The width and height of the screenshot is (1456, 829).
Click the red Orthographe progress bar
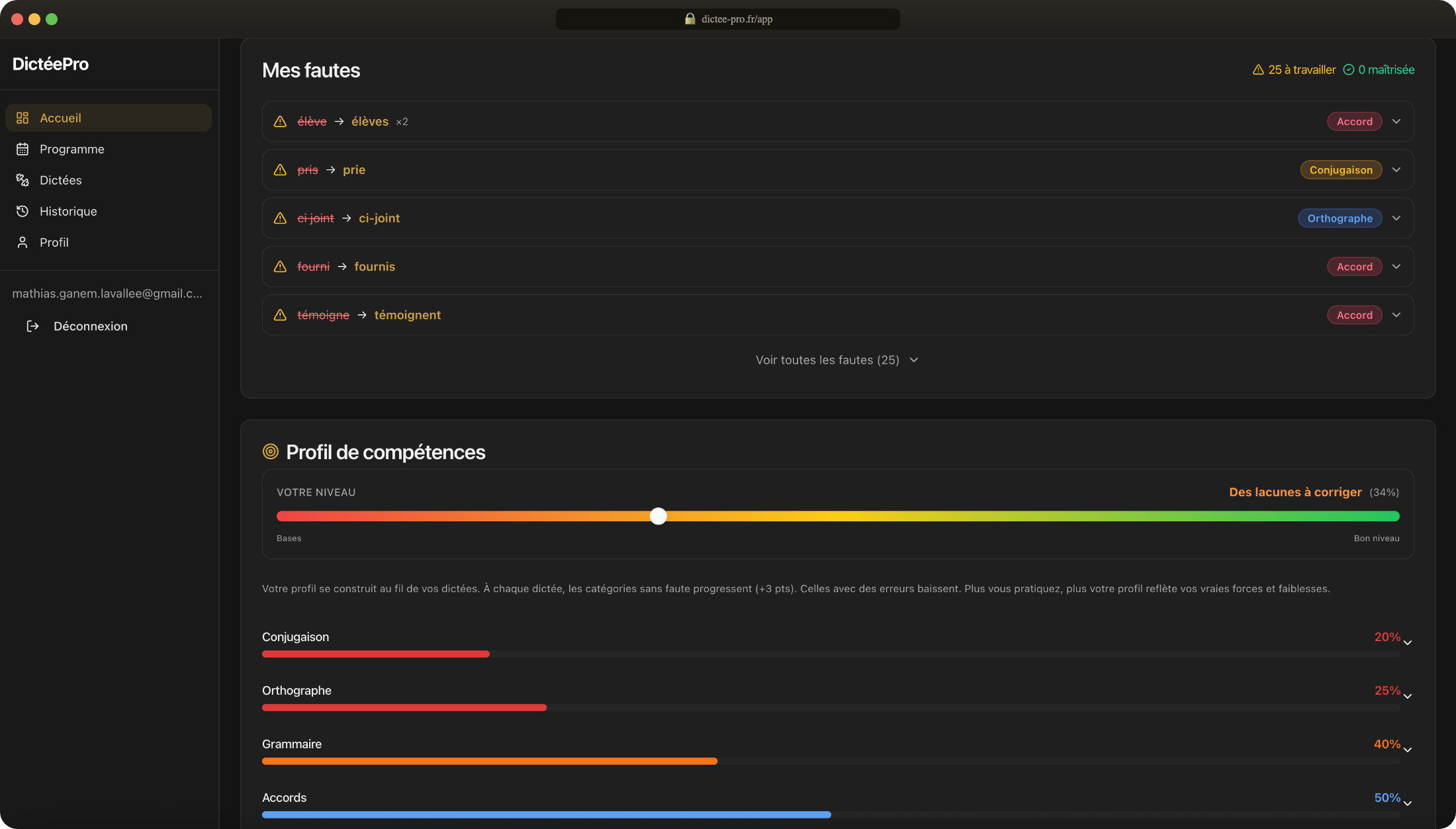(x=404, y=707)
